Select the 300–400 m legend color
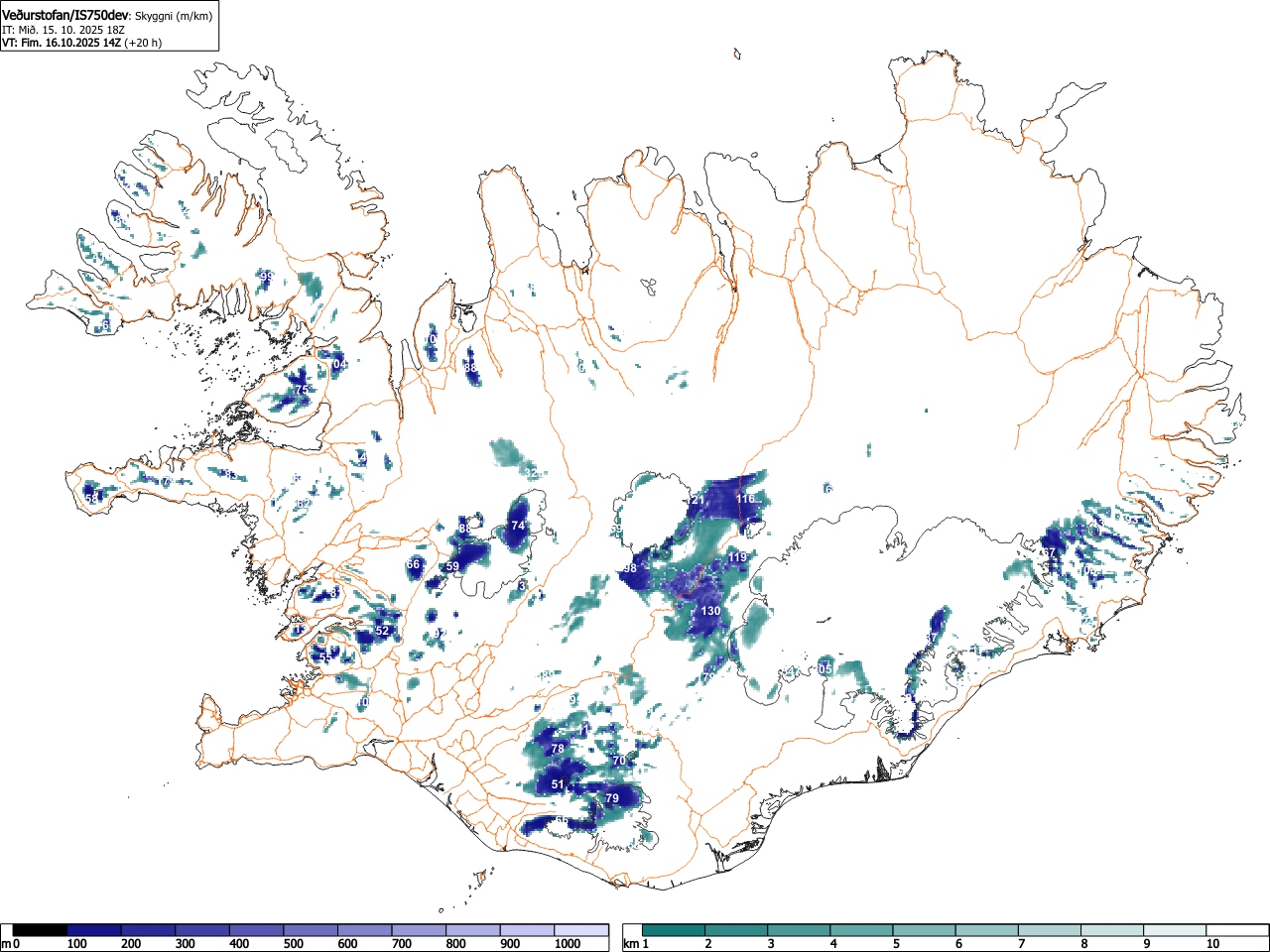This screenshot has height=952, width=1270. pos(202,930)
